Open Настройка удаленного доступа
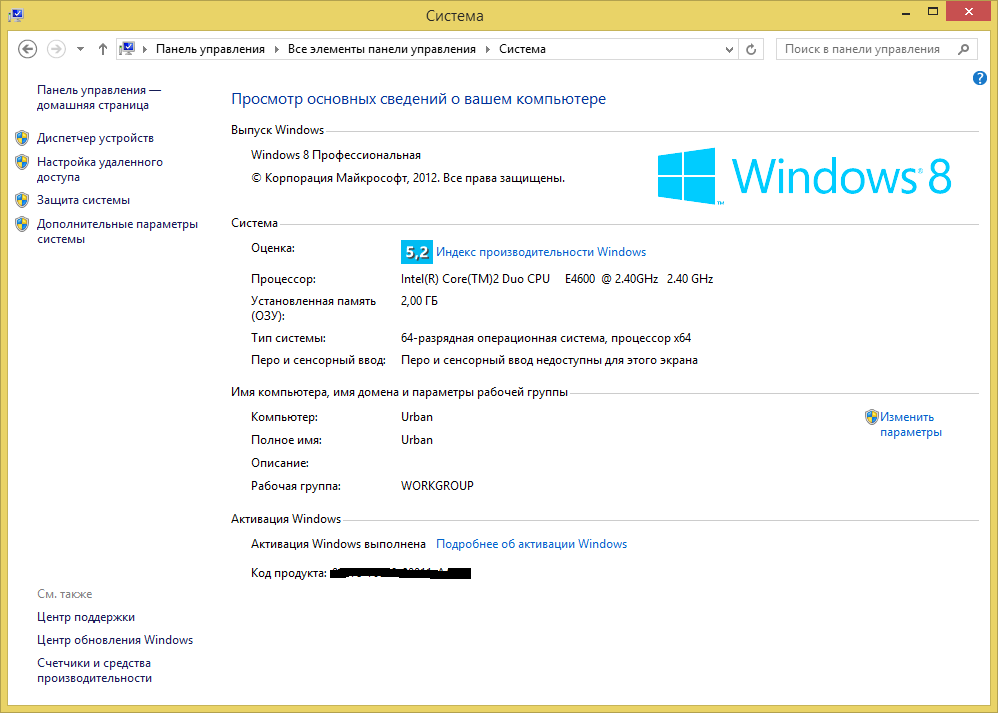The width and height of the screenshot is (998, 713). tap(99, 169)
